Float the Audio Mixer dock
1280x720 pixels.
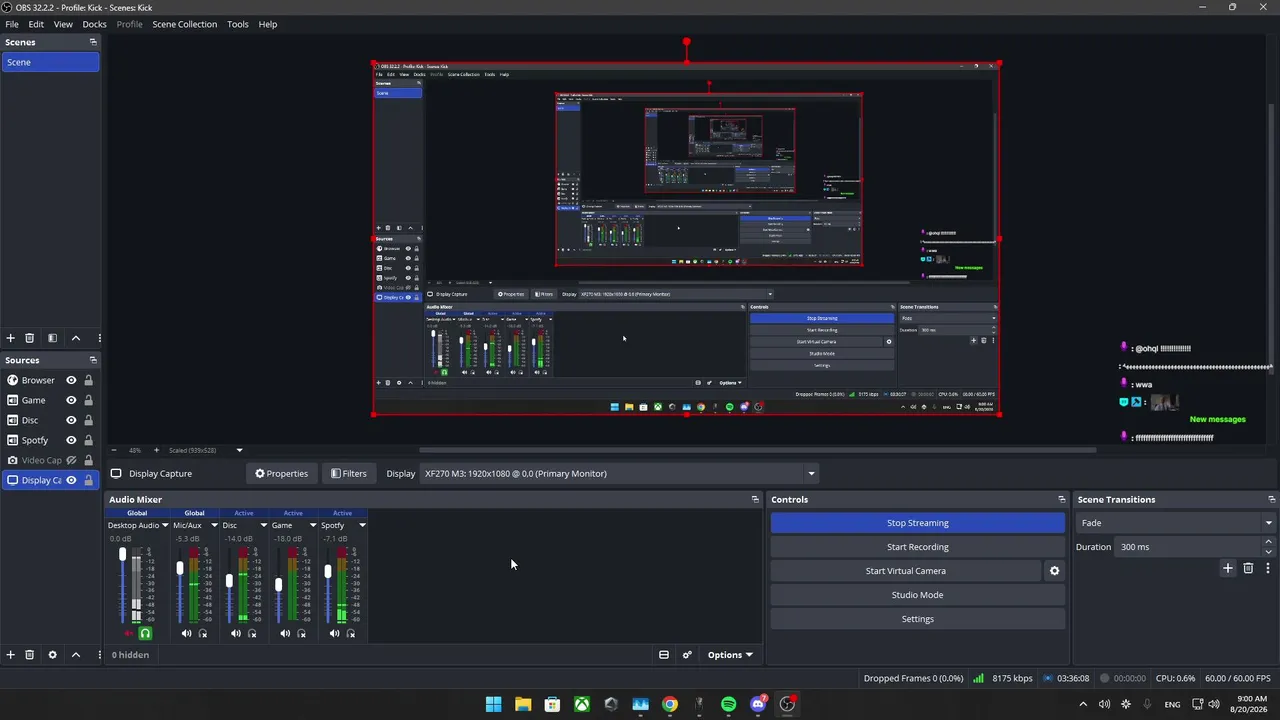coord(755,499)
